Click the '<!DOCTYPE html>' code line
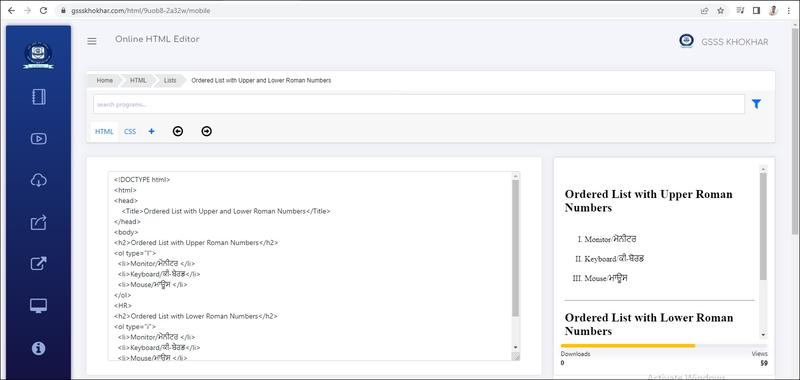Screen dimensions: 800x380 [x=142, y=180]
